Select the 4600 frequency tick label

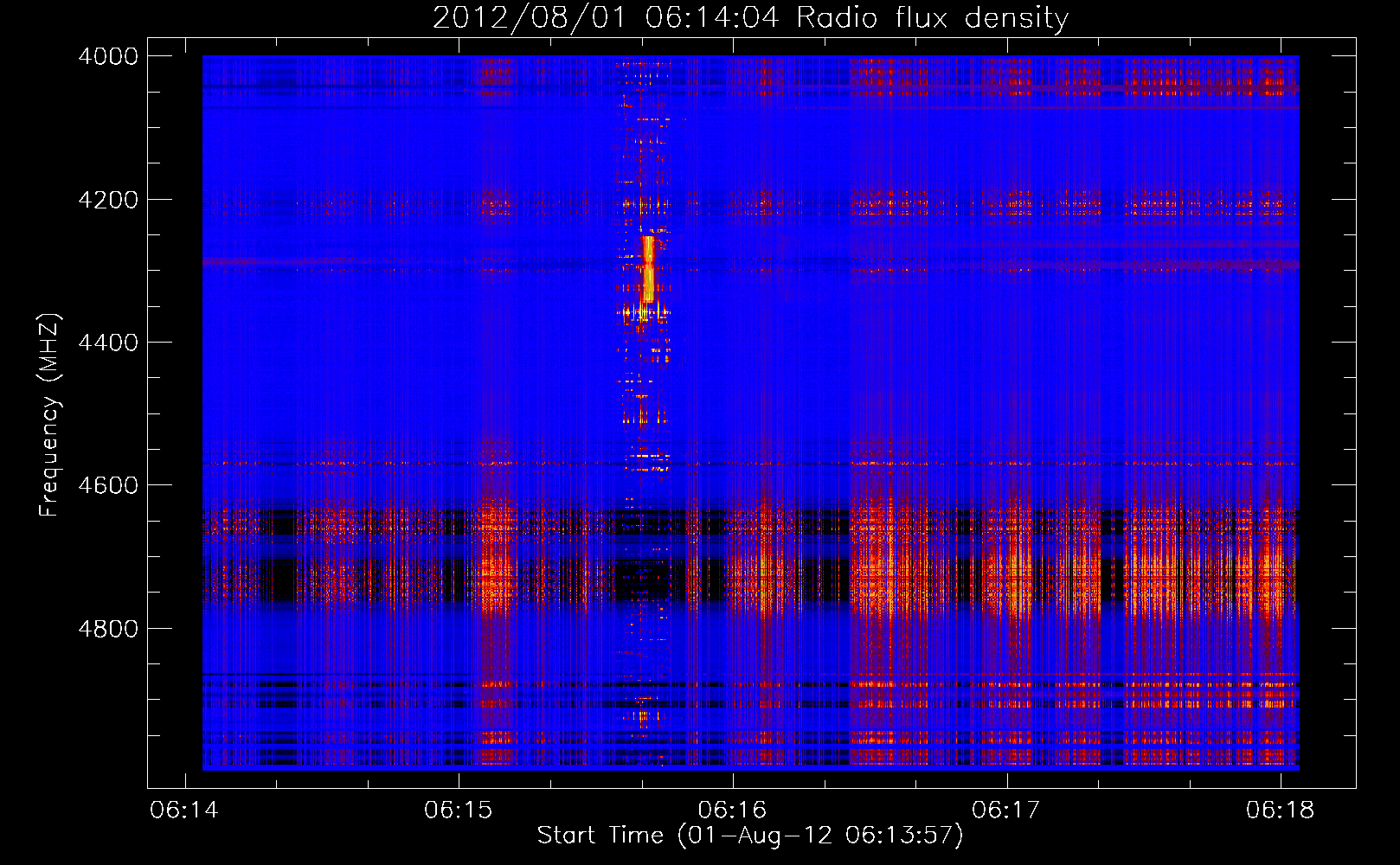(x=108, y=485)
